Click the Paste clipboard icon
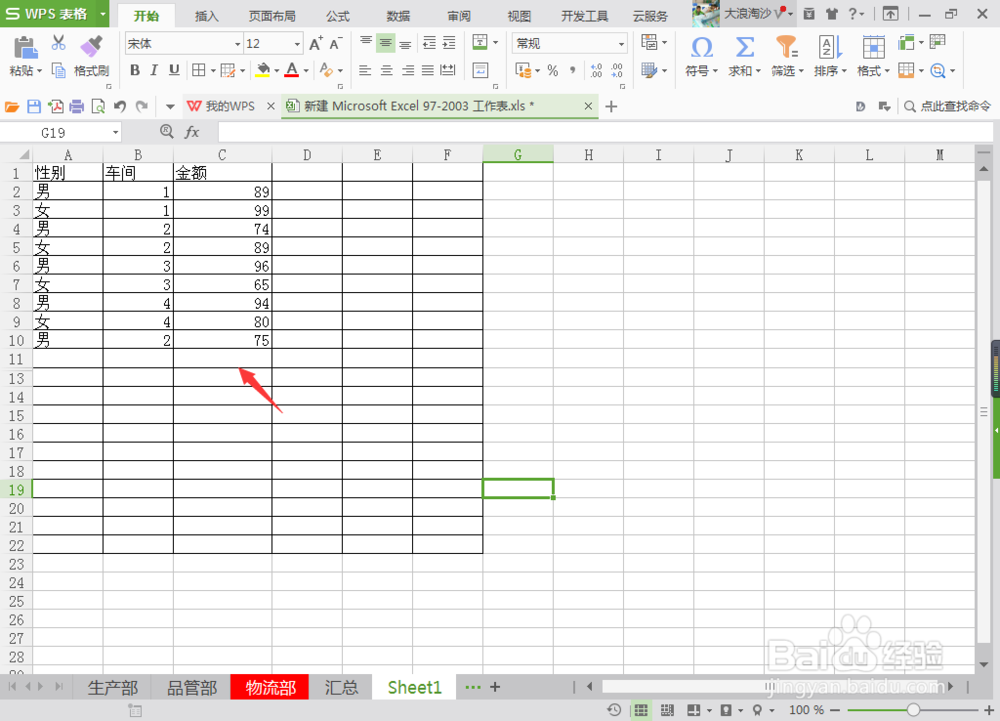The height and width of the screenshot is (721, 1000). [x=25, y=48]
